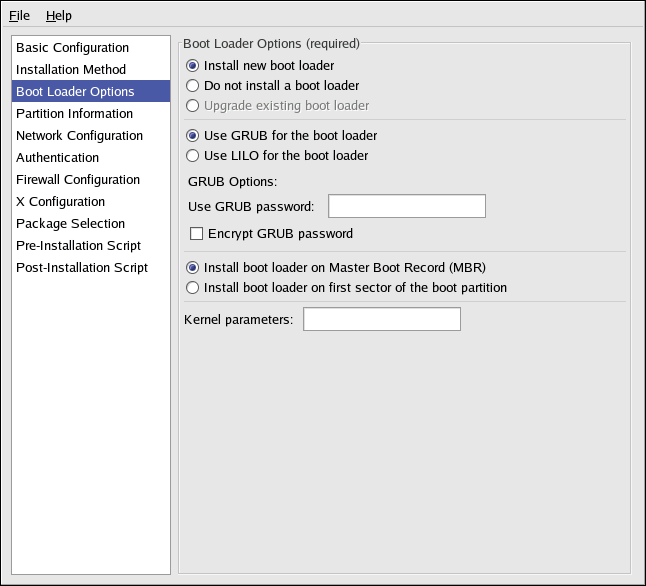
Task: Choose Use LILO for the boot loader
Action: tap(194, 156)
